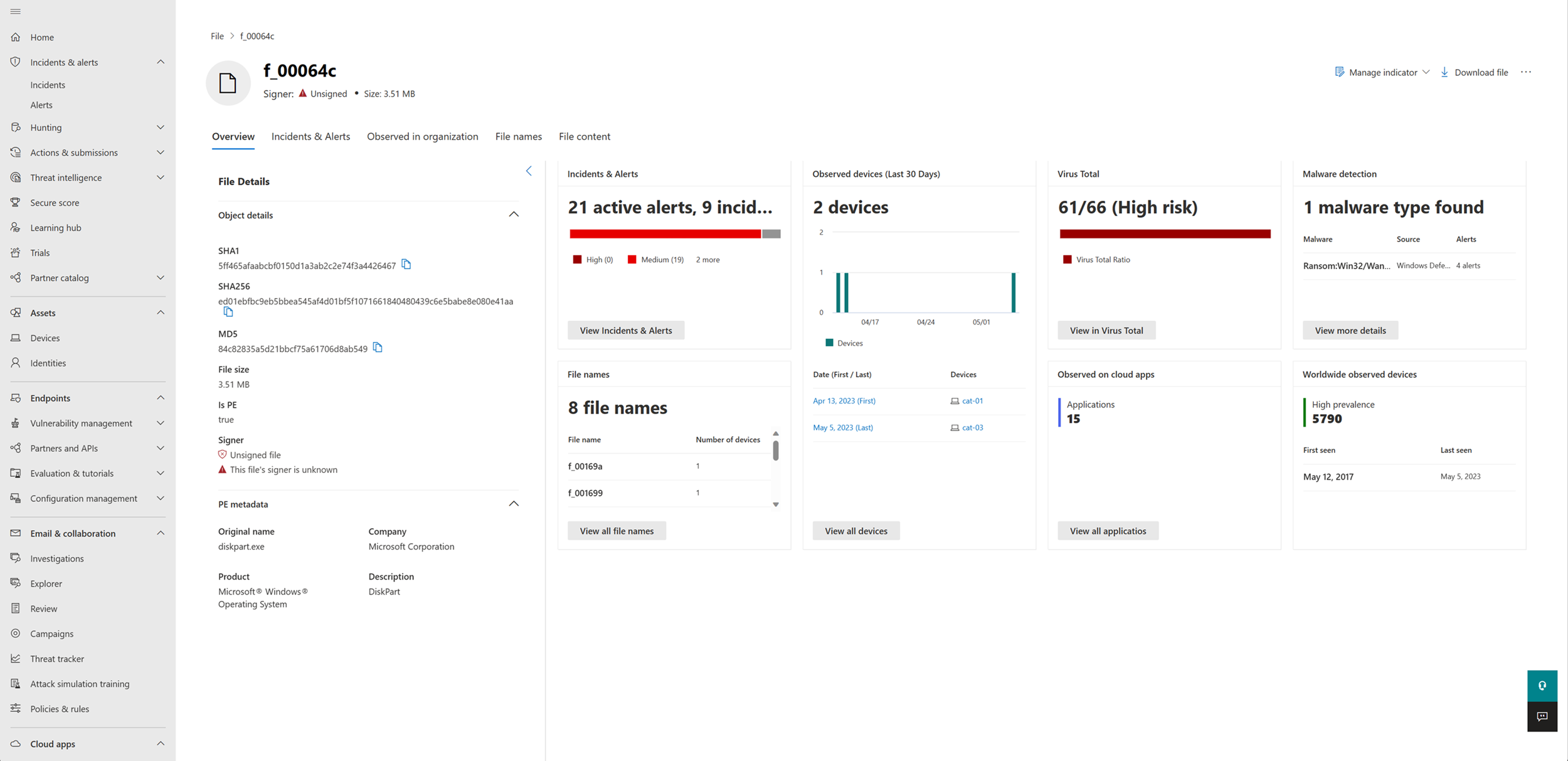Screen dimensions: 1568x761
Task: Open the hamburger navigation menu
Action: [16, 11]
